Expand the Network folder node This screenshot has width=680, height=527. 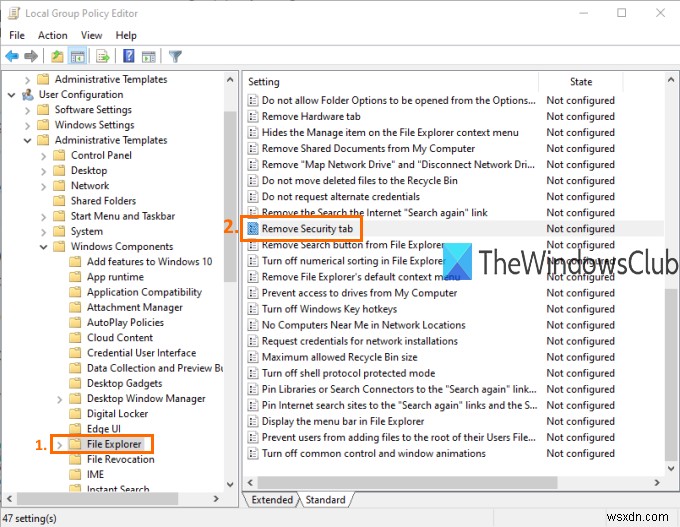tap(43, 186)
